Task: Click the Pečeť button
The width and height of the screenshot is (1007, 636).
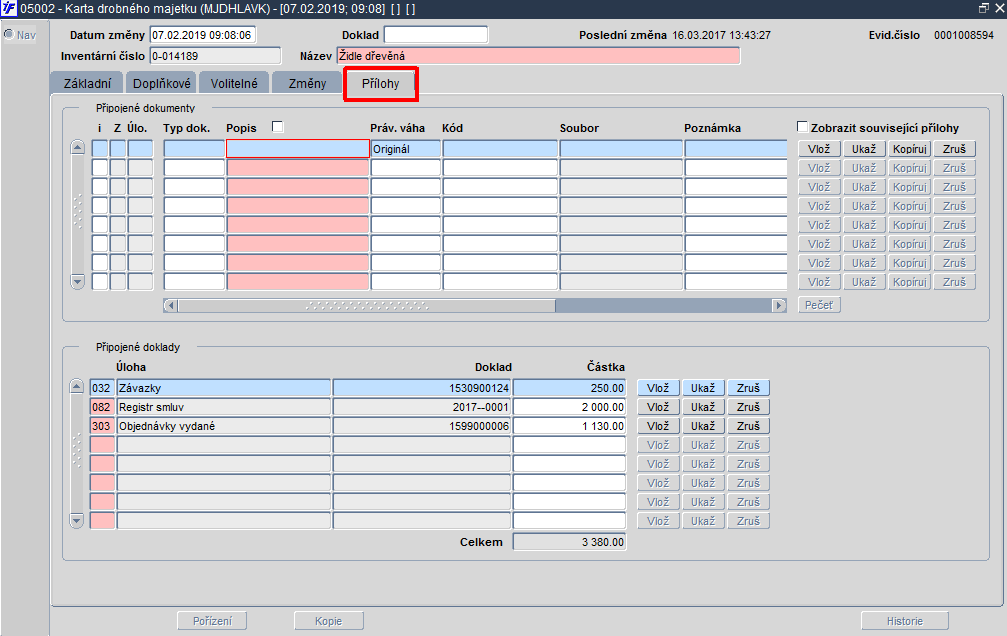Action: coord(819,305)
